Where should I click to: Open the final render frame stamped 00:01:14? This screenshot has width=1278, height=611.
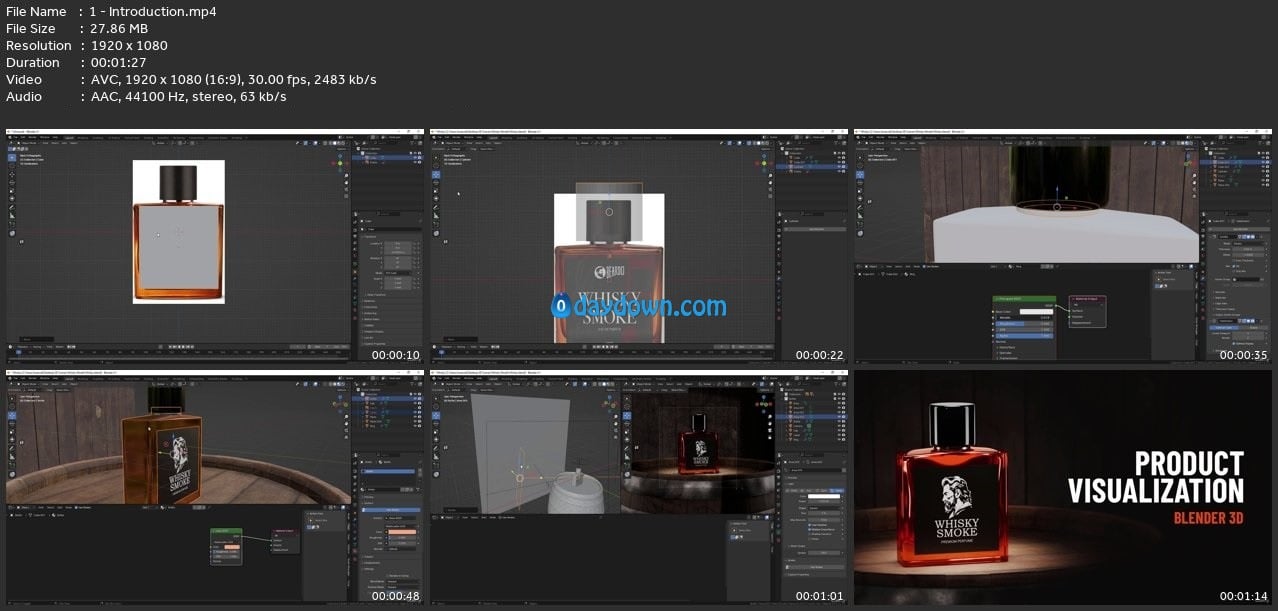(x=1062, y=488)
